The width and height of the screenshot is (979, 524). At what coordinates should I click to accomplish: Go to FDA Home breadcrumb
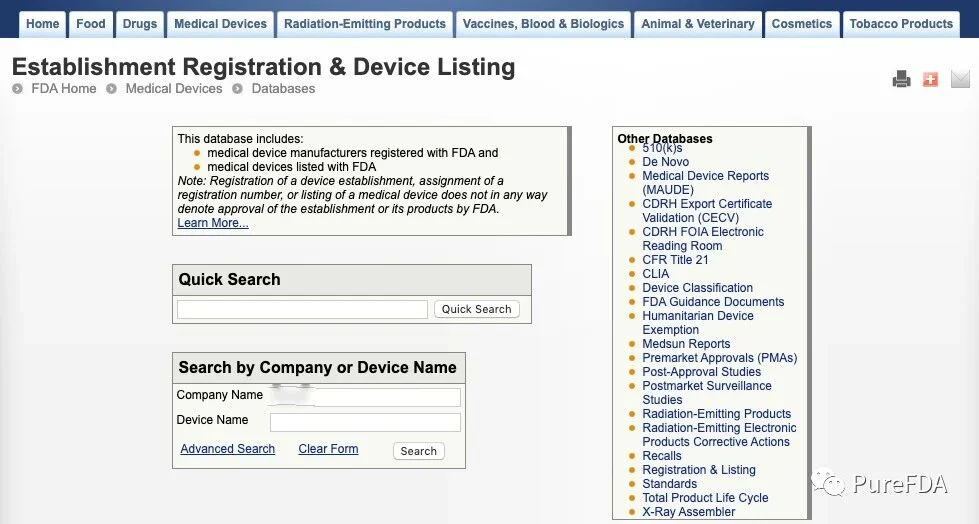[x=64, y=89]
